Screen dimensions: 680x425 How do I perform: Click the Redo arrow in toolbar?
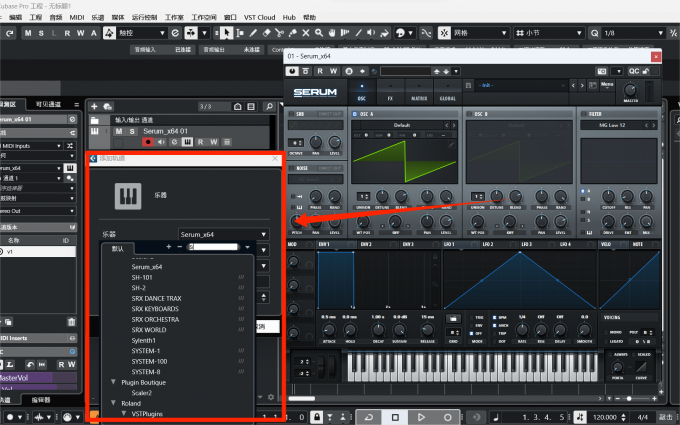(10, 33)
